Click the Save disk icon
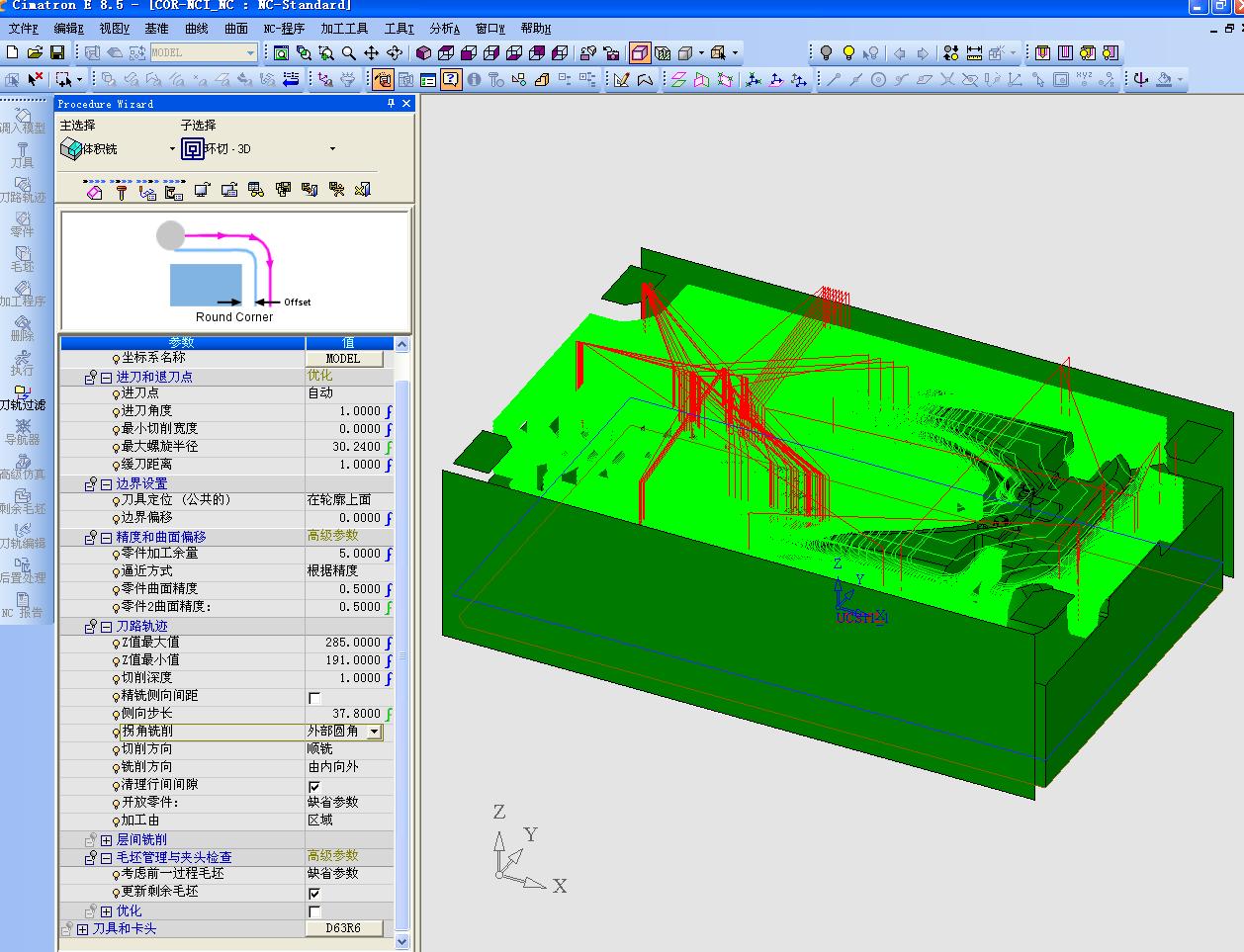The width and height of the screenshot is (1244, 952). [56, 52]
